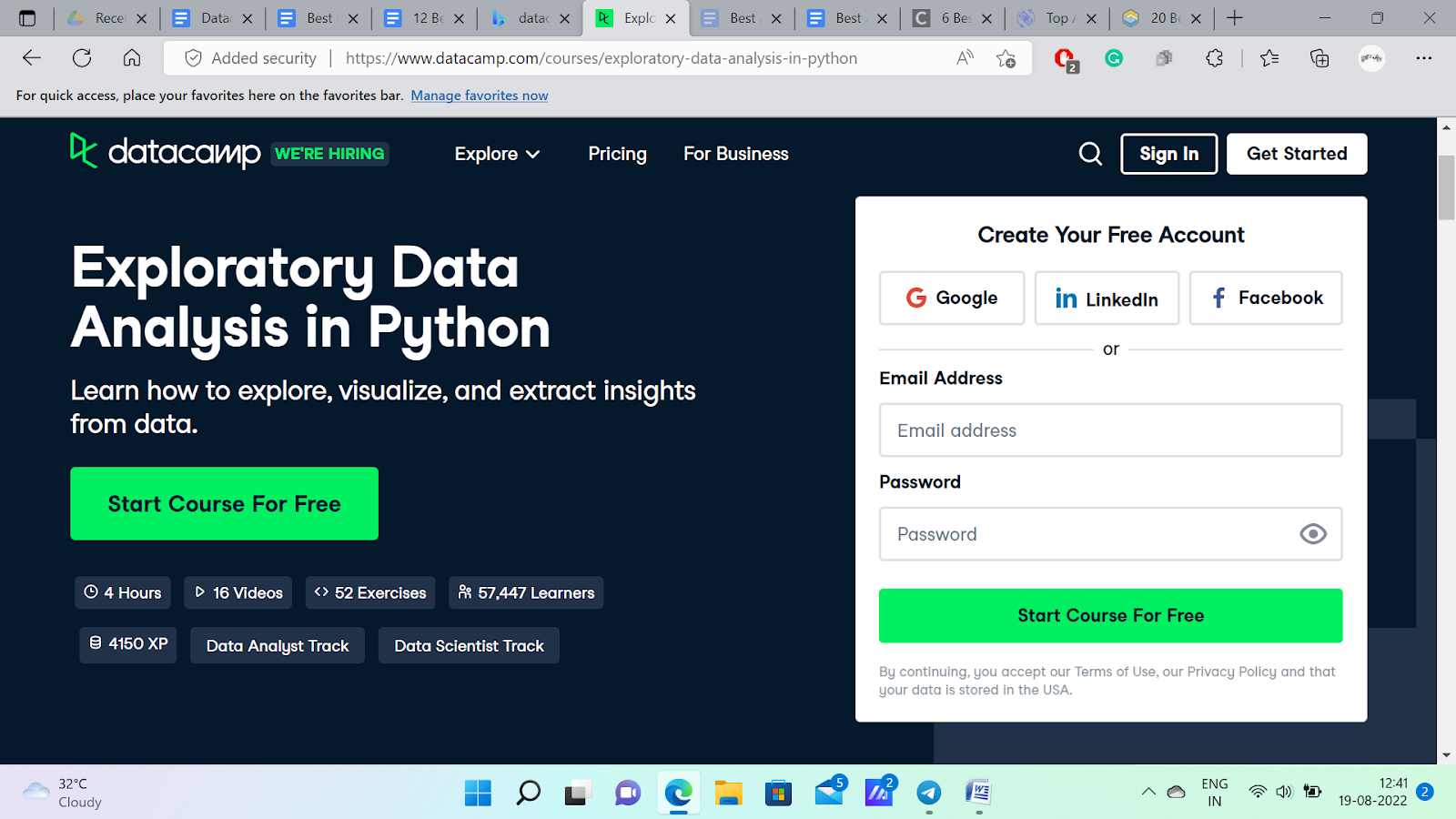Open the Pricing page
The height and width of the screenshot is (819, 1456).
(x=617, y=154)
